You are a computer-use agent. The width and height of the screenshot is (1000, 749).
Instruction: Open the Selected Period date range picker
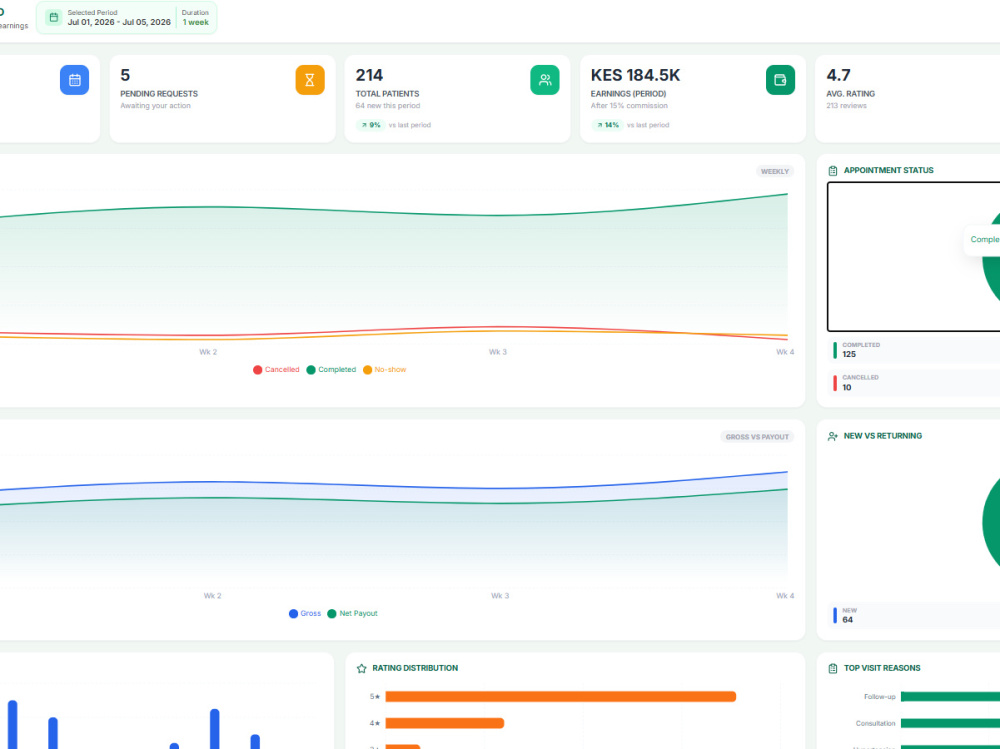pyautogui.click(x=126, y=17)
